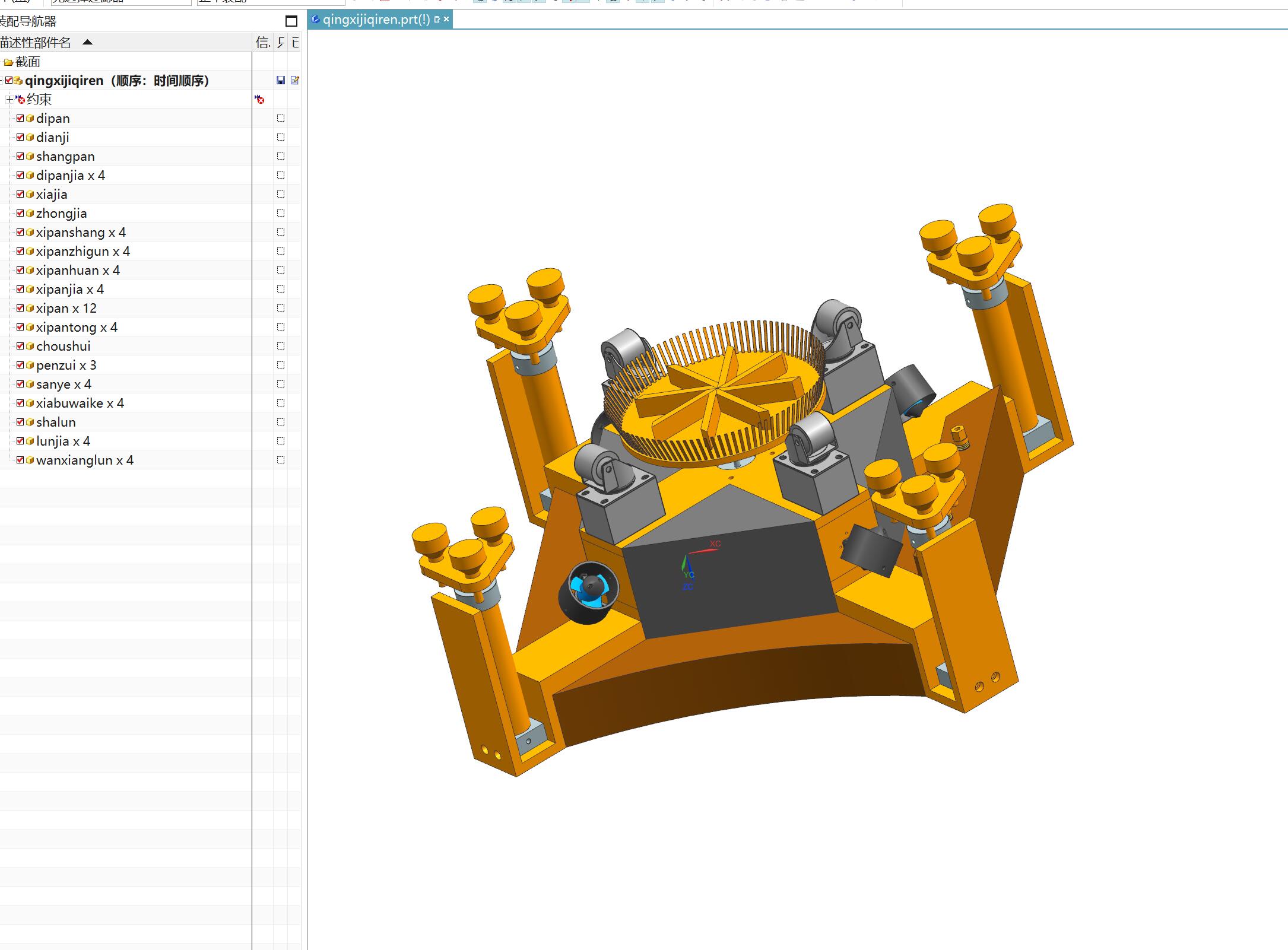Click the cube icon beside xipanjia x 4
Viewport: 1288px width, 950px height.
click(30, 289)
